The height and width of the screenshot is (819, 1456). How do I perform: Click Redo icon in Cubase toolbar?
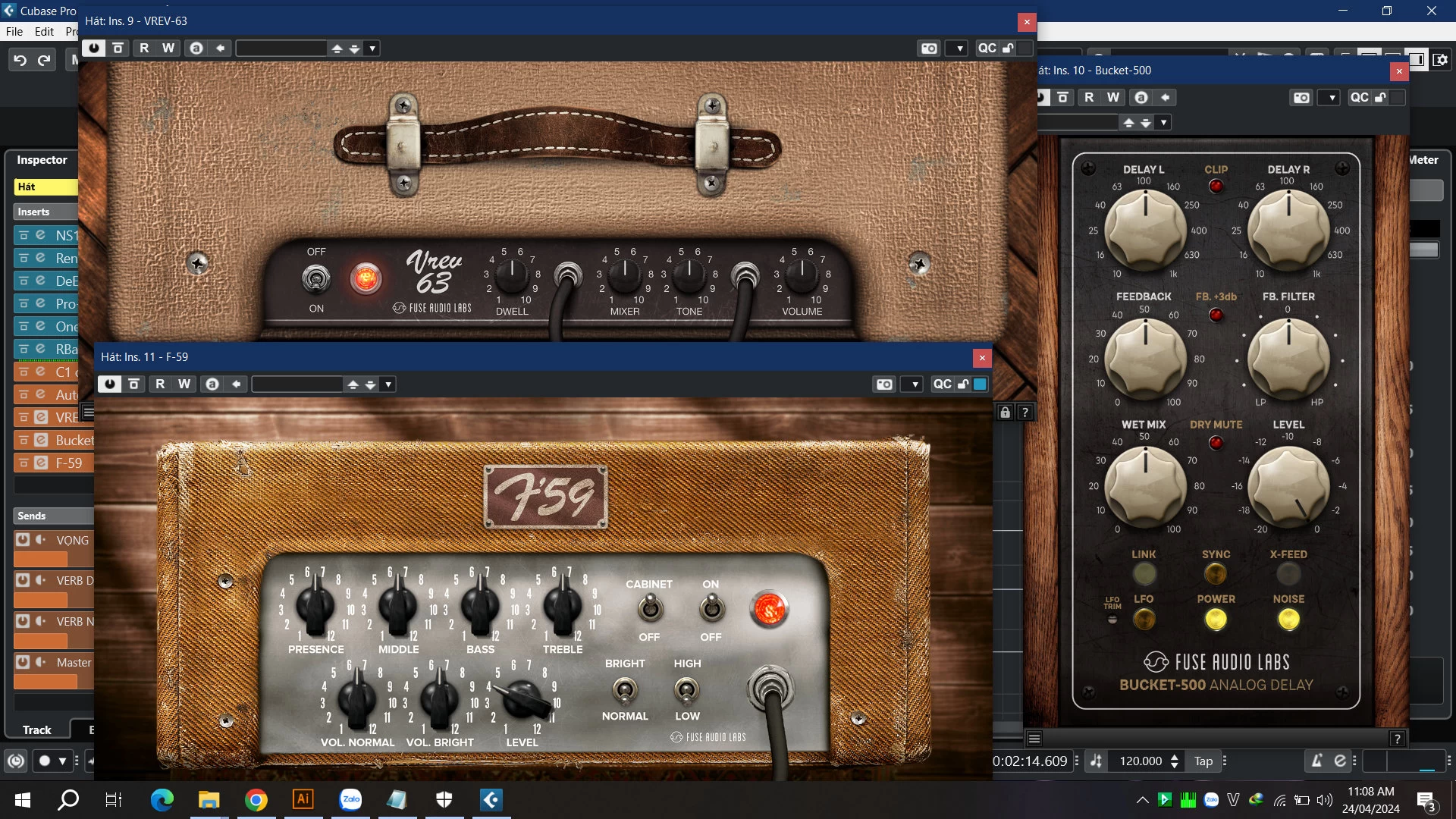pyautogui.click(x=44, y=60)
